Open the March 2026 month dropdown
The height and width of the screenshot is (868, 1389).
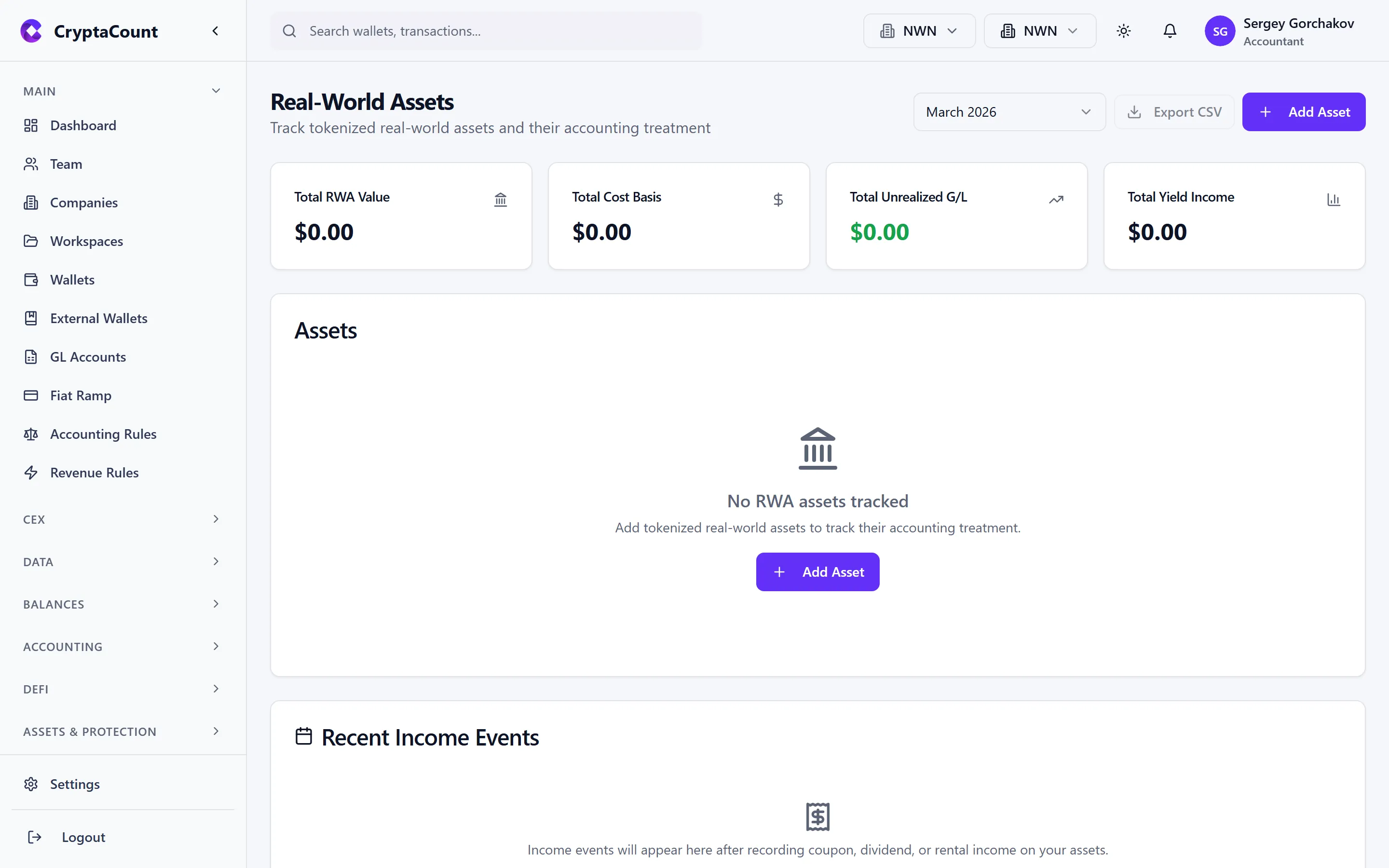[x=1008, y=111]
